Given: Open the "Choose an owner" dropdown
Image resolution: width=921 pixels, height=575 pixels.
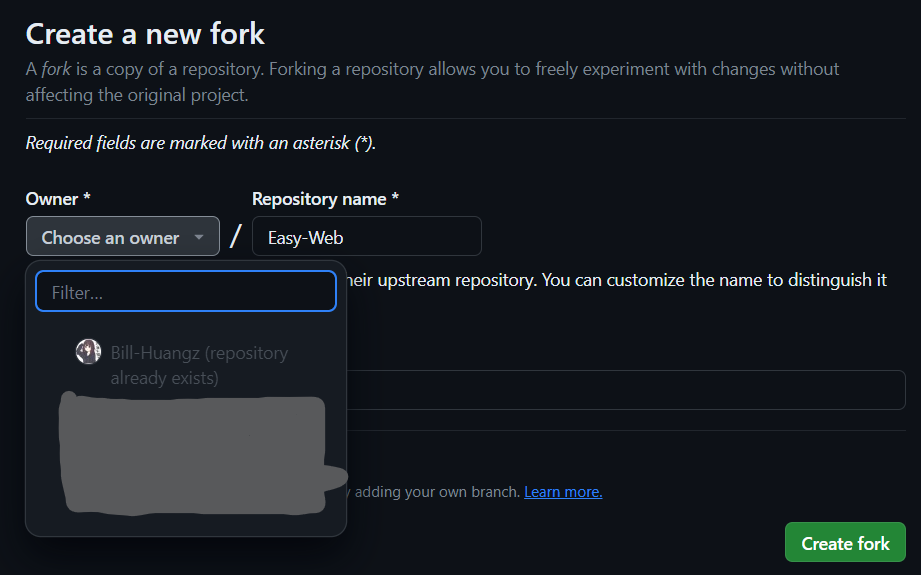Looking at the screenshot, I should click(122, 237).
